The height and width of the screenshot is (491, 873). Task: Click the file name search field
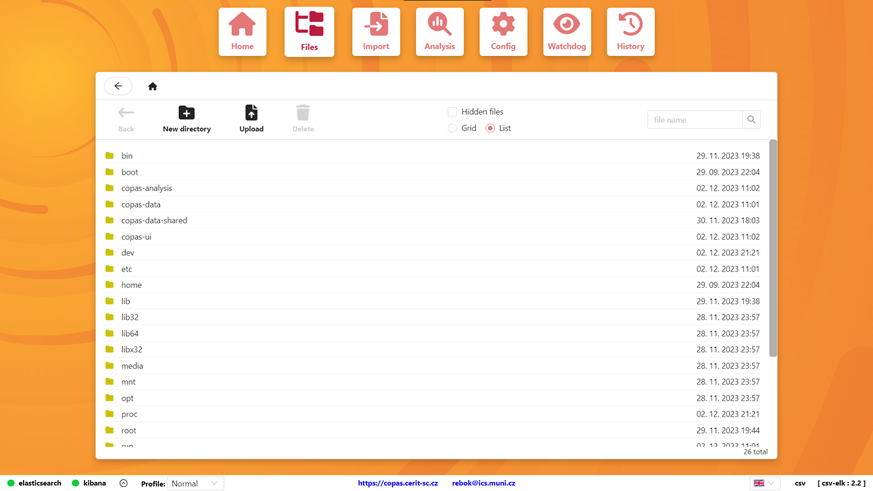tap(694, 120)
